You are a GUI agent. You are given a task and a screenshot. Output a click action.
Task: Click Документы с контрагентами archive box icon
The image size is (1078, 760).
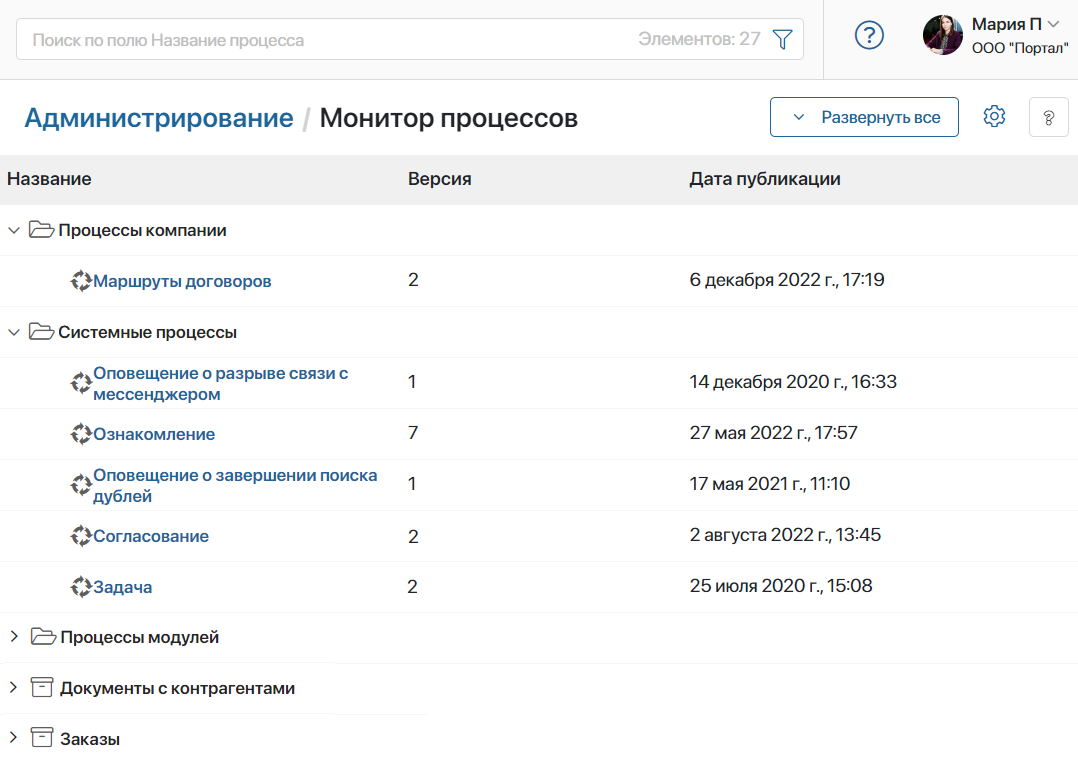pos(42,687)
